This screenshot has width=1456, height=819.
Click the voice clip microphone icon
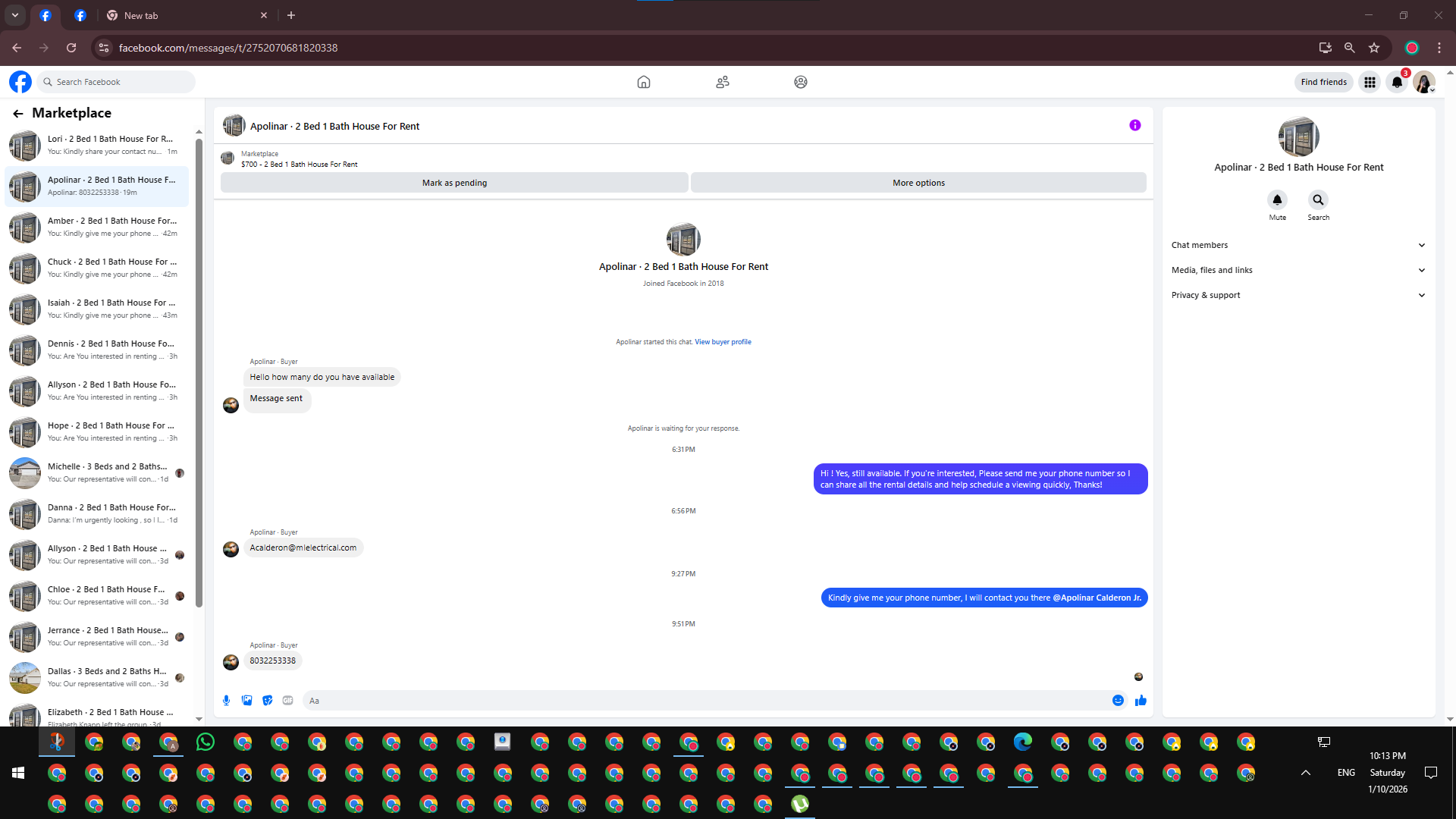(226, 701)
